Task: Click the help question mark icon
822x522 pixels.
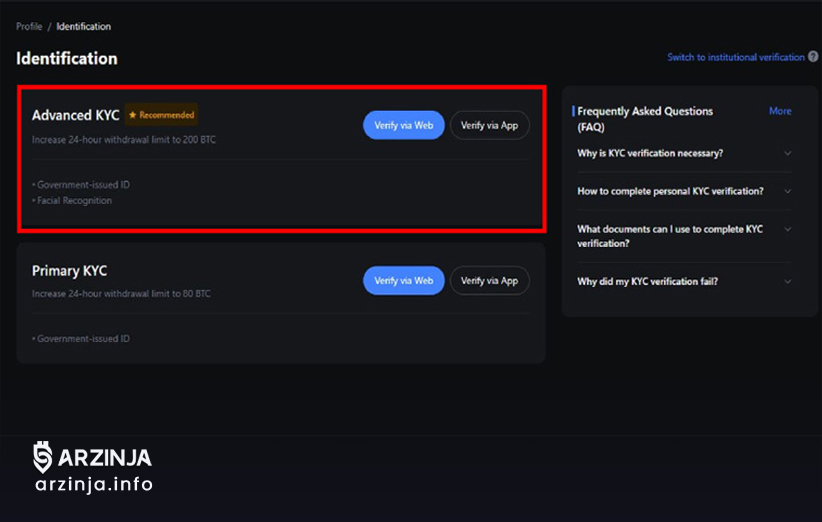Action: (x=813, y=57)
